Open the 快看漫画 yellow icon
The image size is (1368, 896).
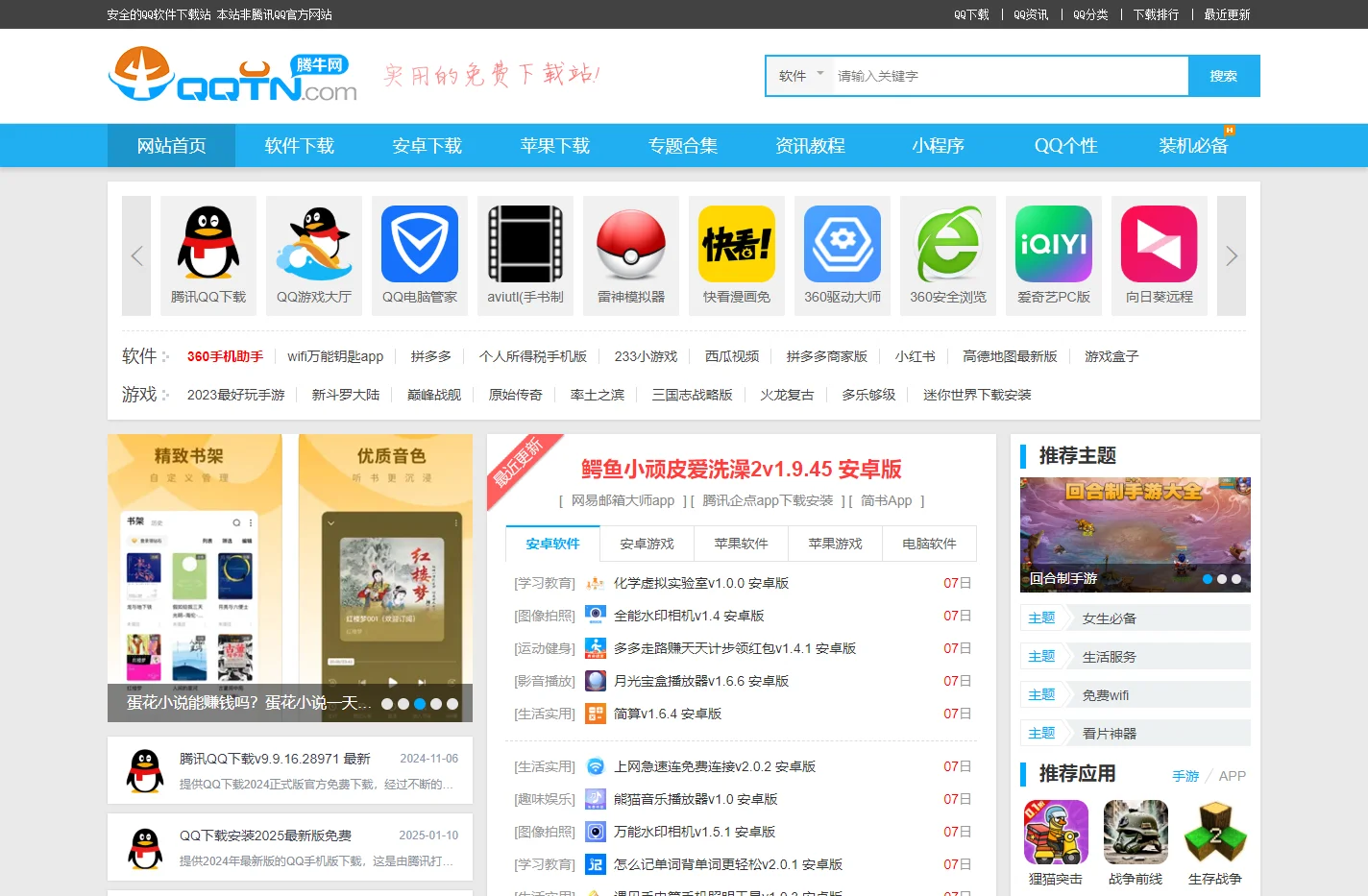click(x=737, y=244)
